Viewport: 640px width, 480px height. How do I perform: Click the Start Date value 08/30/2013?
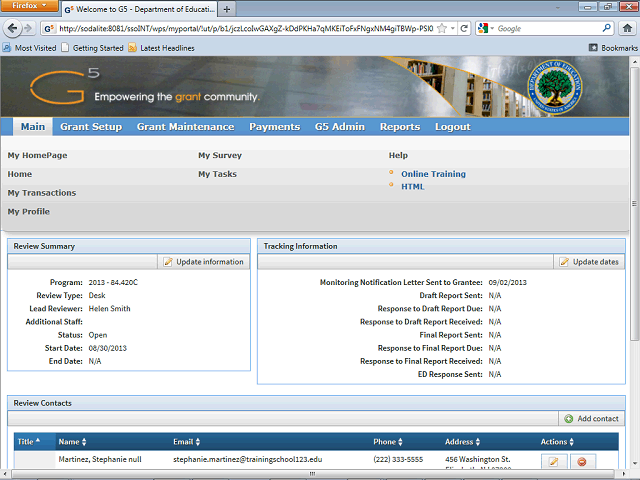tap(107, 348)
